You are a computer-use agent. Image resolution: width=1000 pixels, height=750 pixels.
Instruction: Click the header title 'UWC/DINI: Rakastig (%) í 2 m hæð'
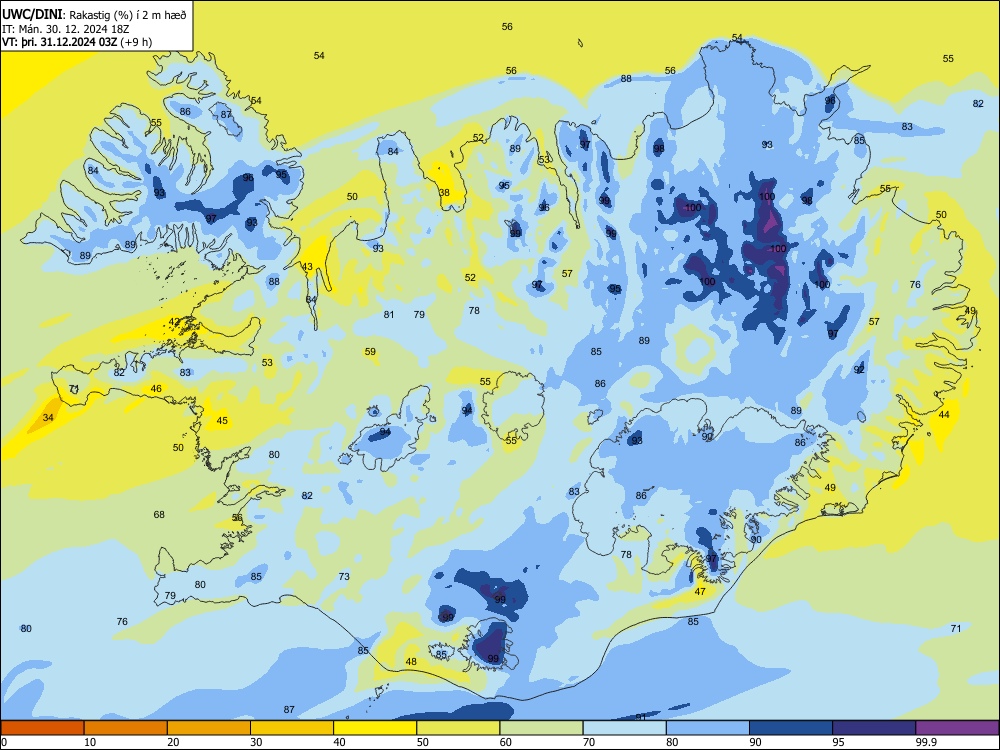94,15
